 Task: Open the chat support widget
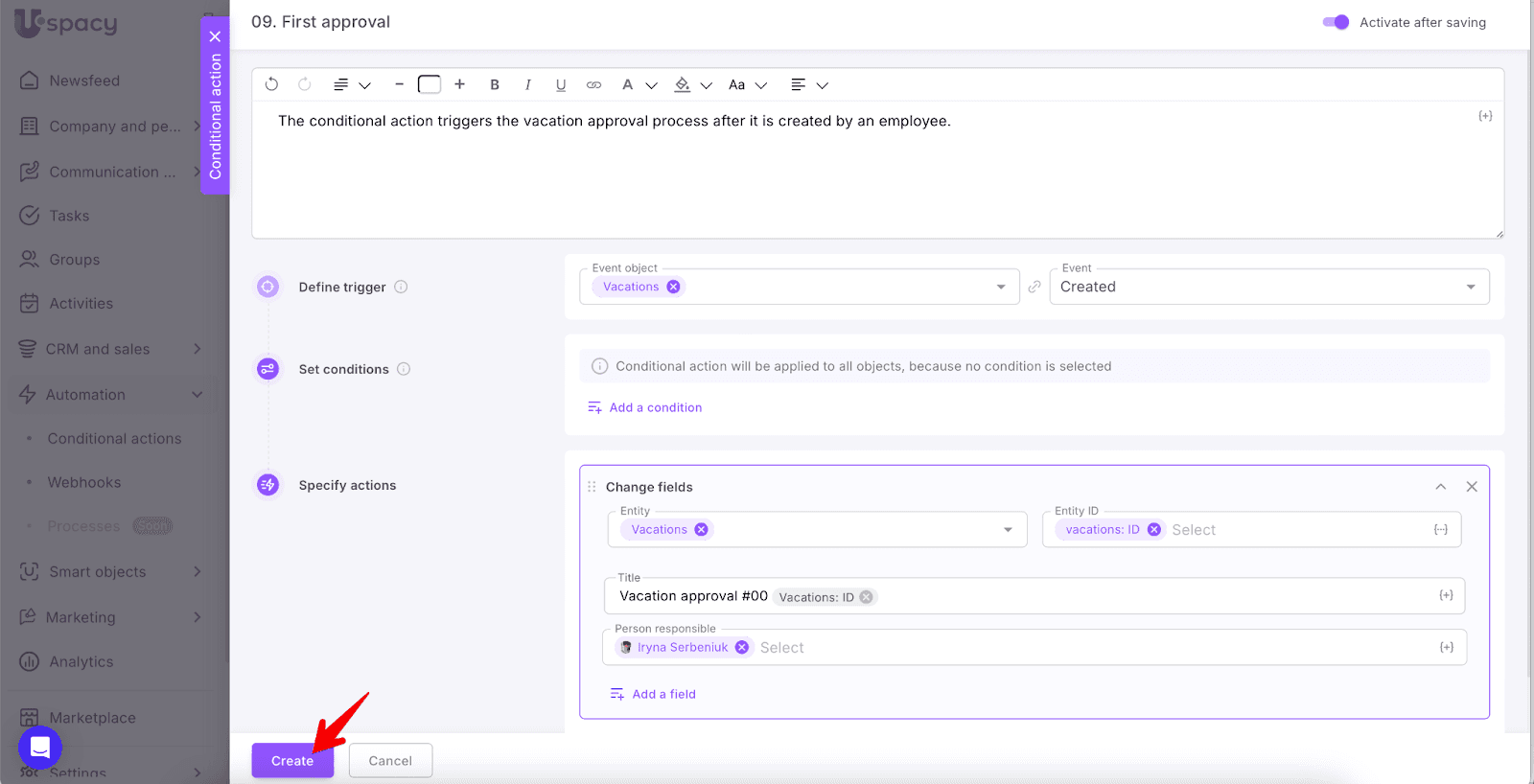(x=40, y=747)
